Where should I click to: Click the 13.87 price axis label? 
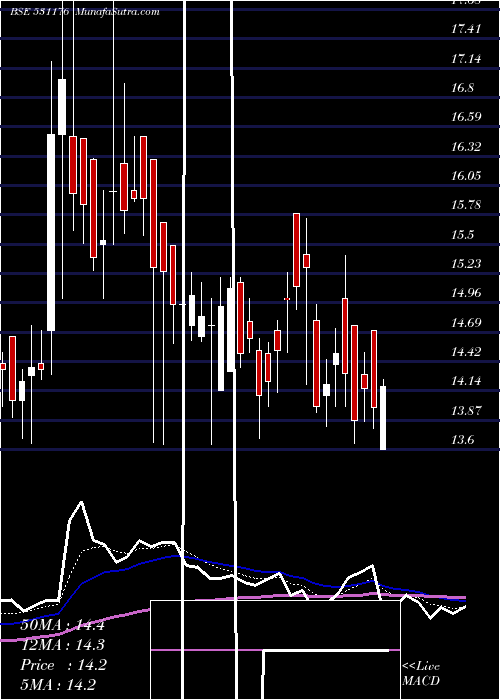tap(466, 411)
